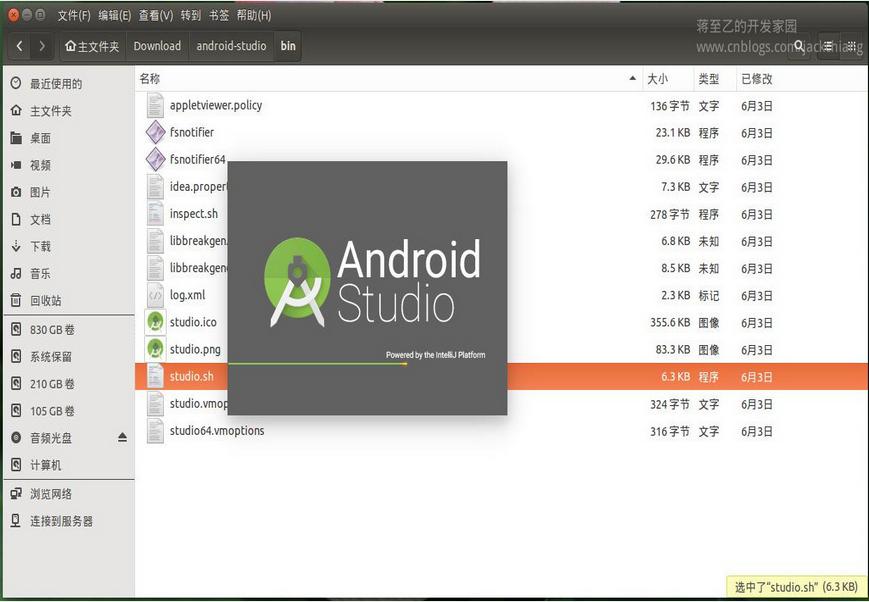Click the Android Studio splash logo
This screenshot has width=869, height=602.
tap(372, 282)
